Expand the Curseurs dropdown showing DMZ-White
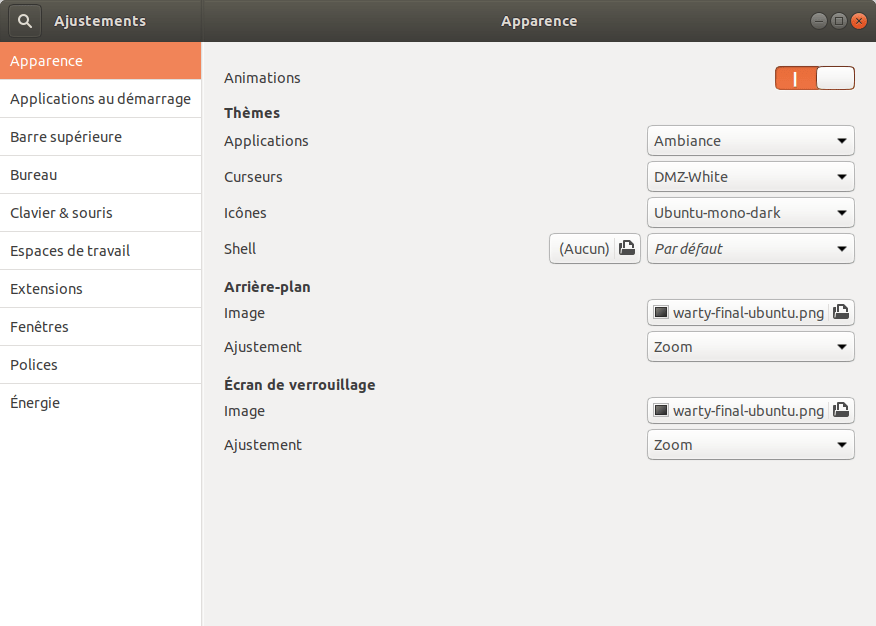 click(x=750, y=177)
